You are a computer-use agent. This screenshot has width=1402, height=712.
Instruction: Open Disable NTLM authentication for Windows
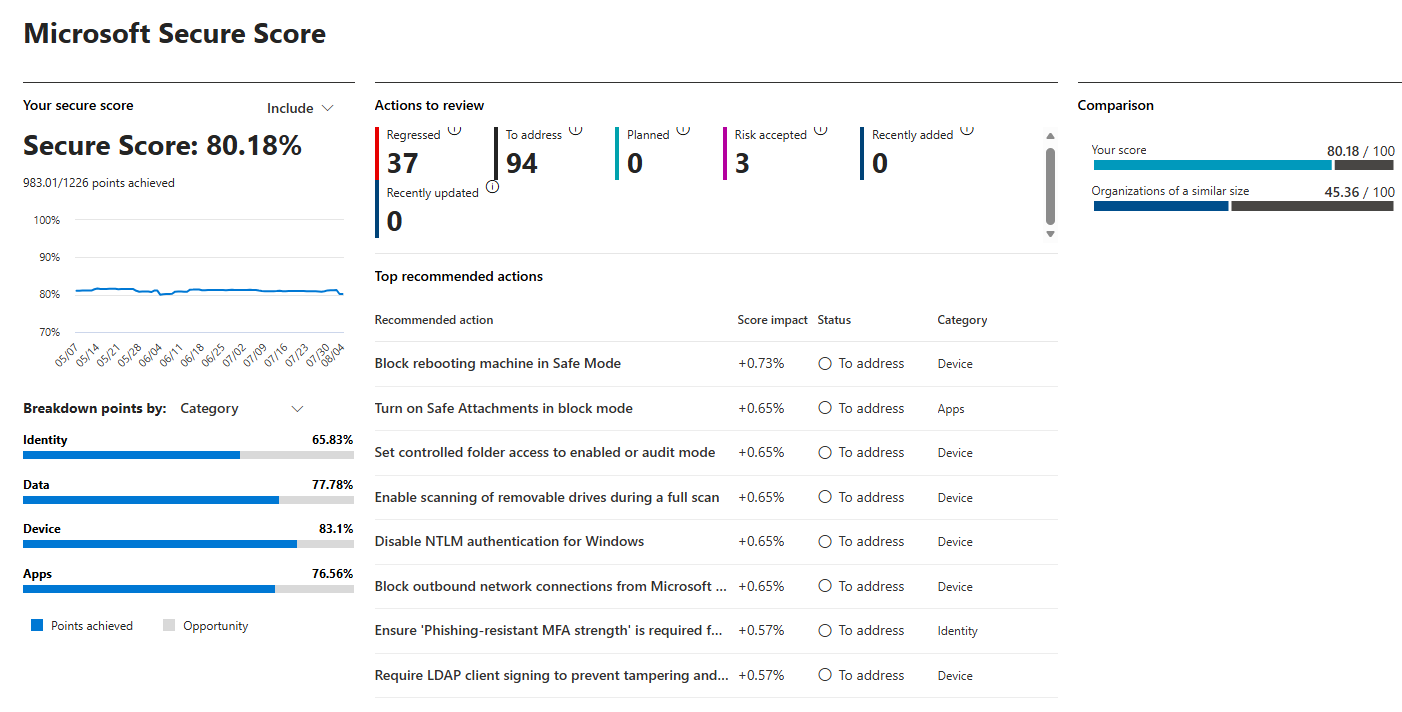pyautogui.click(x=510, y=542)
